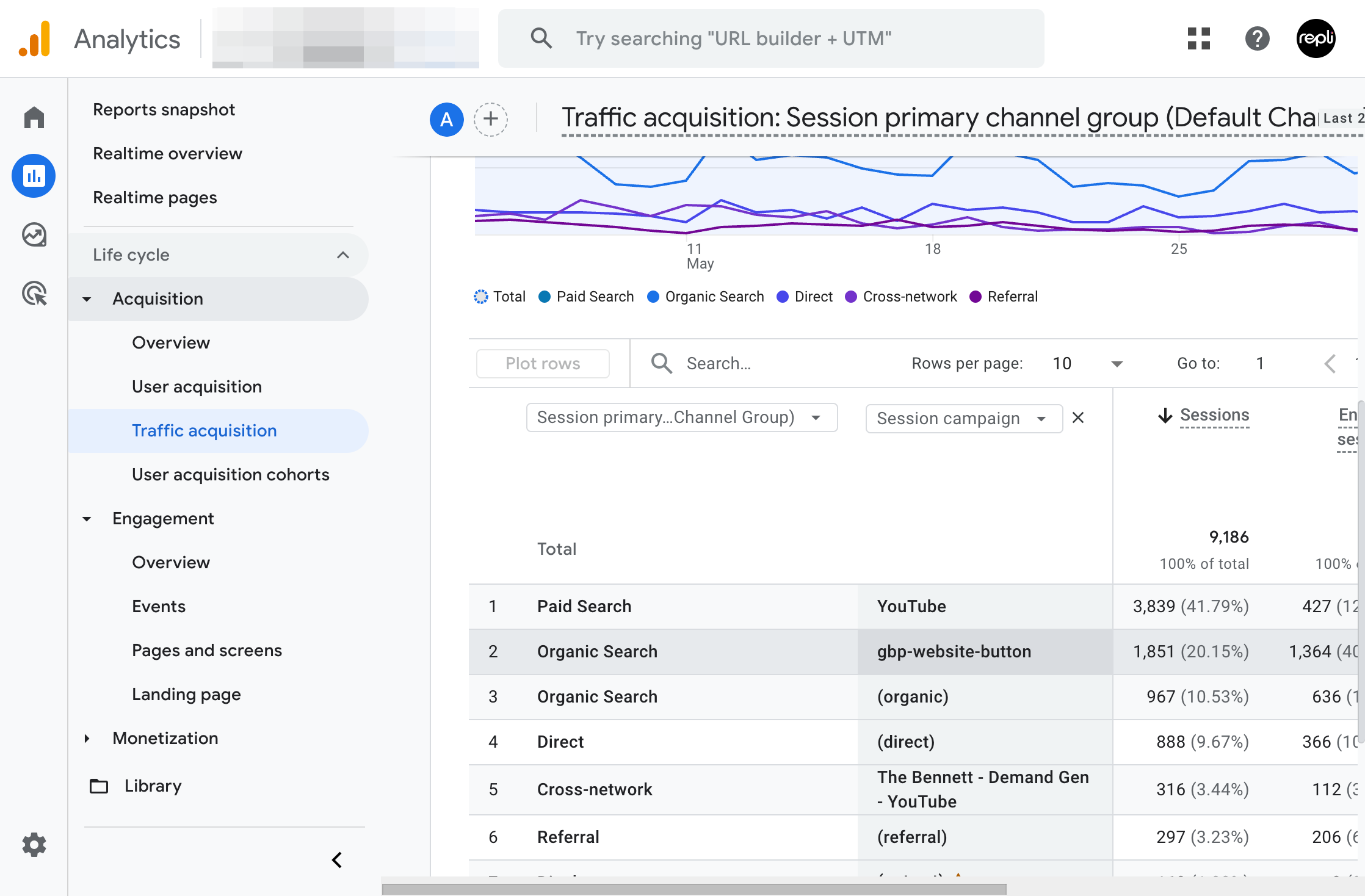Click the Plot rows button
The height and width of the screenshot is (896, 1365).
point(543,364)
